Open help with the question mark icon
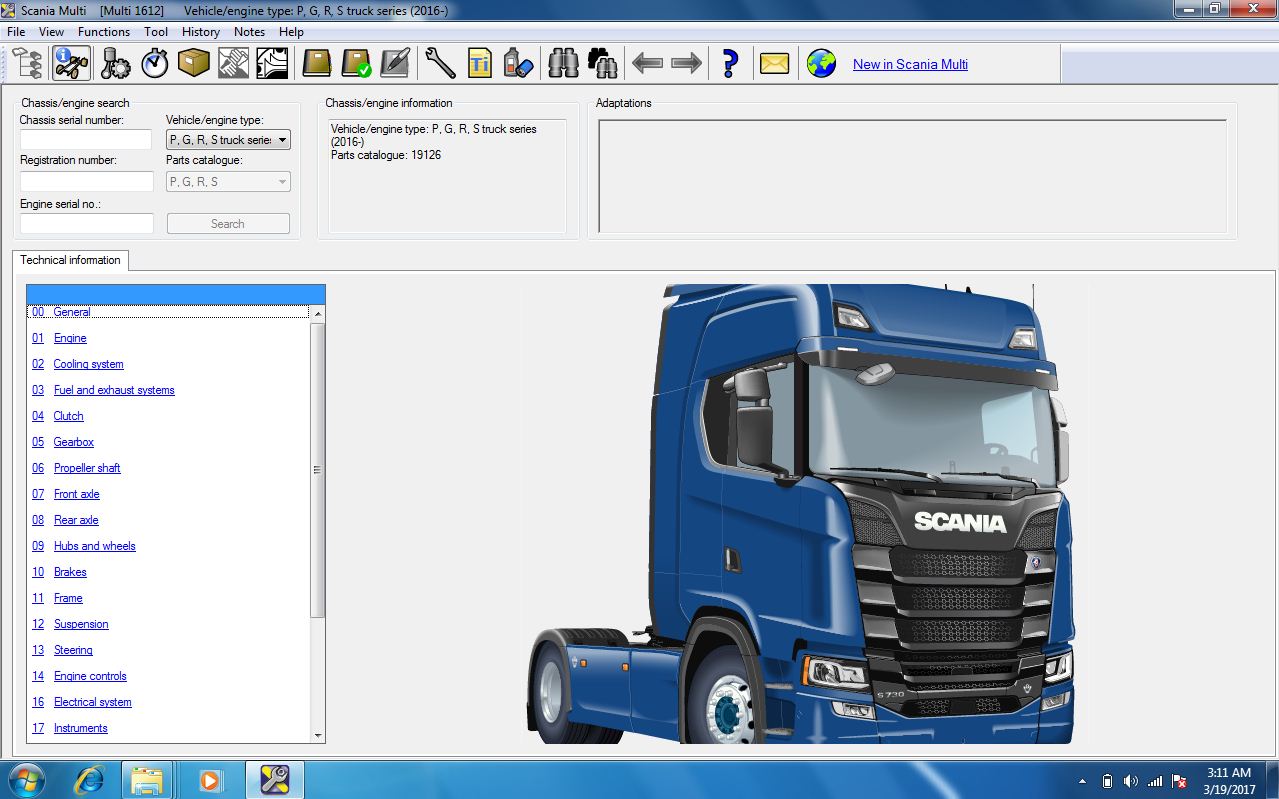This screenshot has height=799, width=1279. point(730,64)
